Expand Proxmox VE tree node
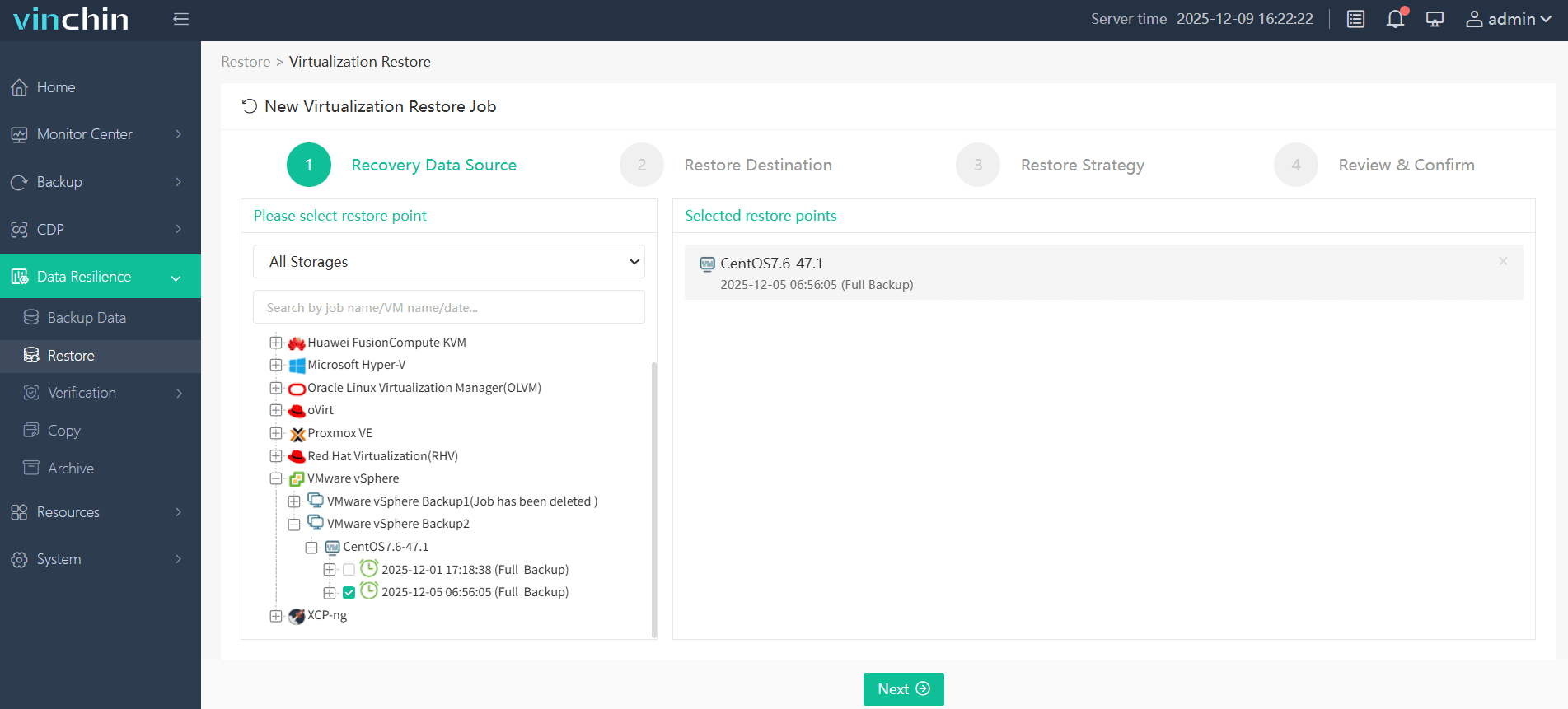The image size is (1568, 709). click(276, 433)
